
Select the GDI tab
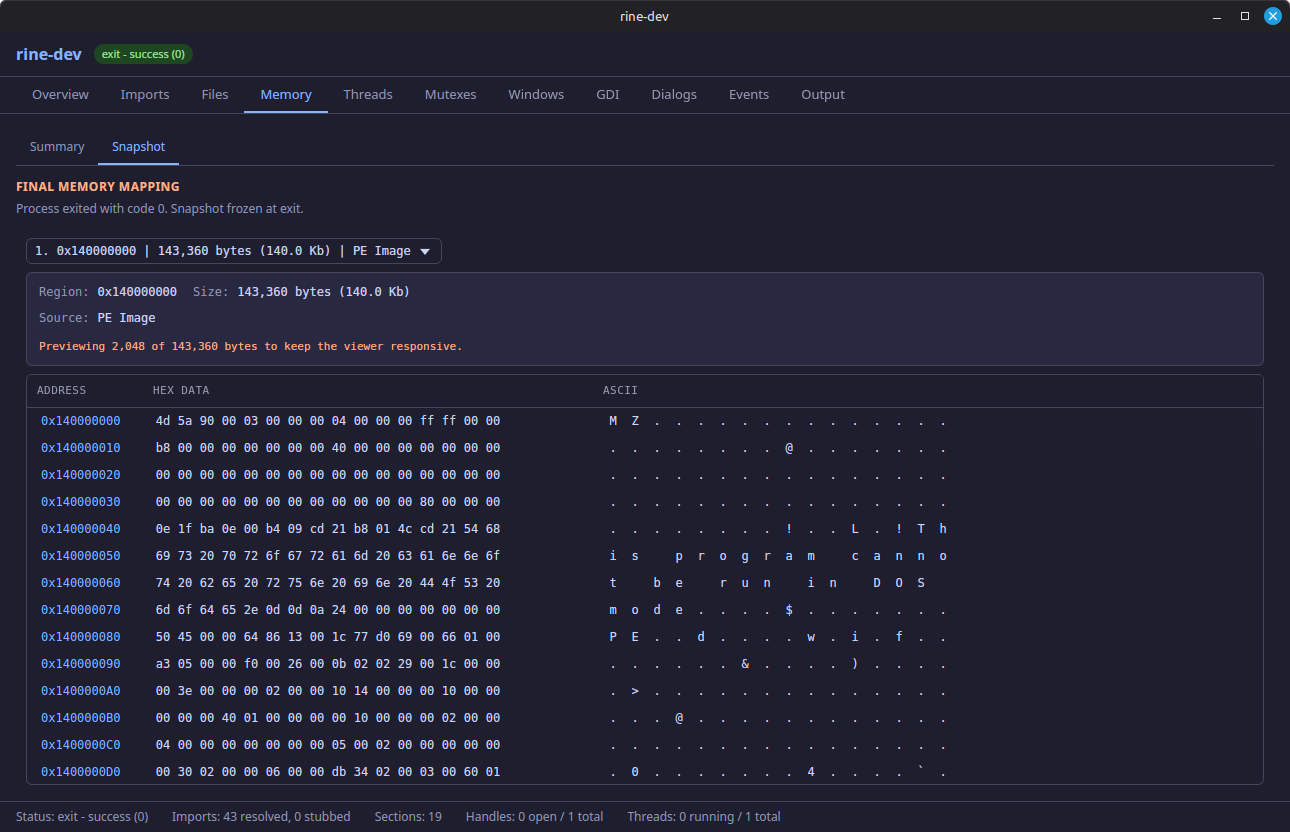point(607,94)
